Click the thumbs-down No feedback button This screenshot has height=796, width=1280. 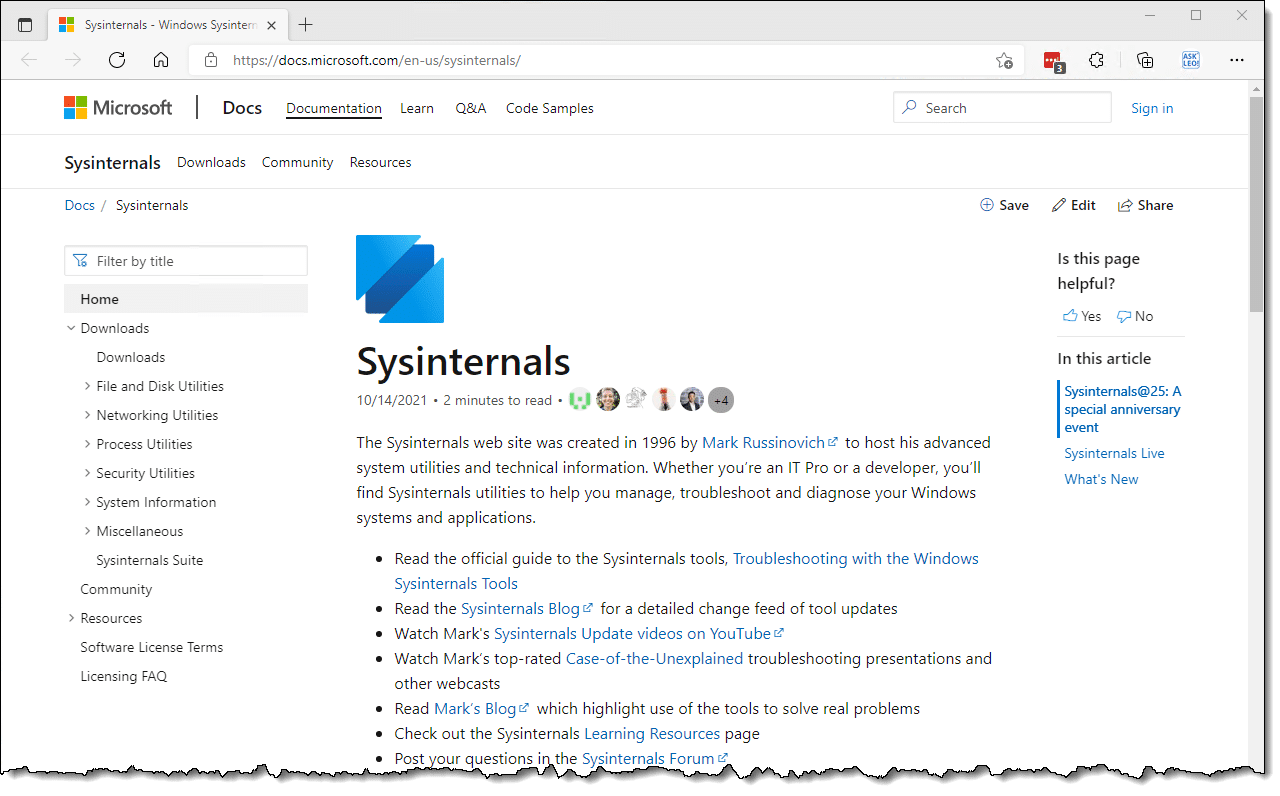click(1135, 316)
